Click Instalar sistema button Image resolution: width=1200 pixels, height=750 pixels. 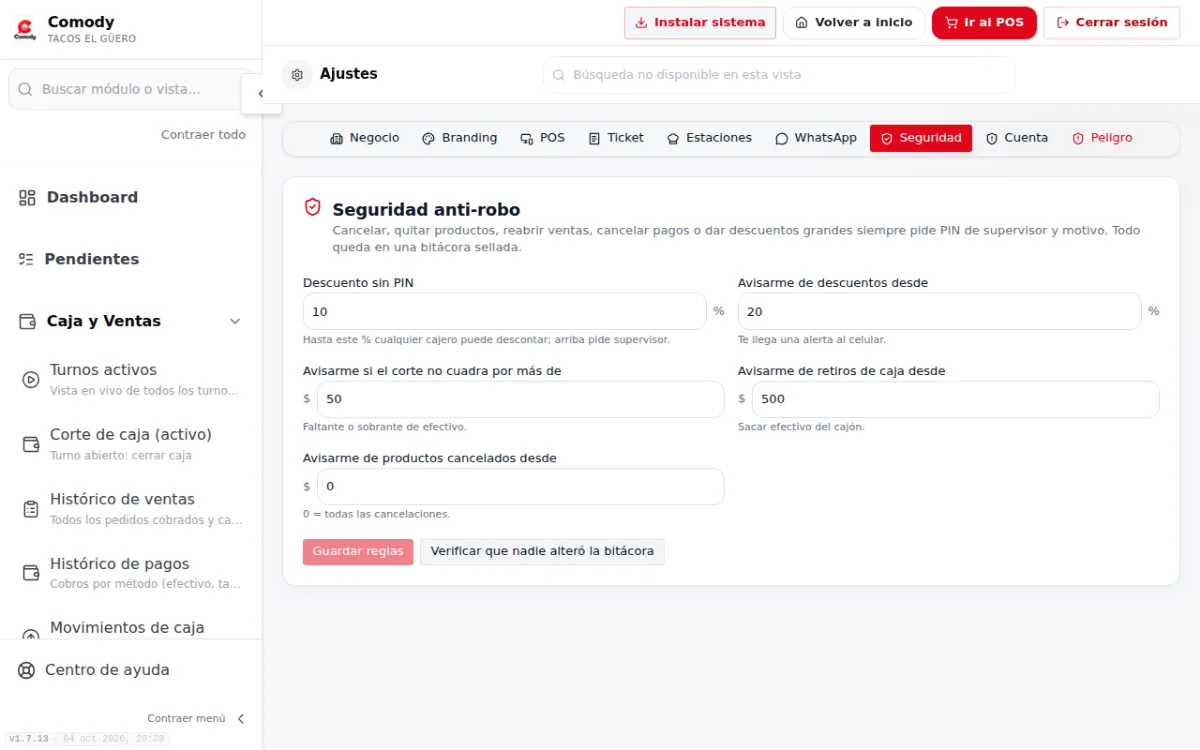tap(700, 23)
